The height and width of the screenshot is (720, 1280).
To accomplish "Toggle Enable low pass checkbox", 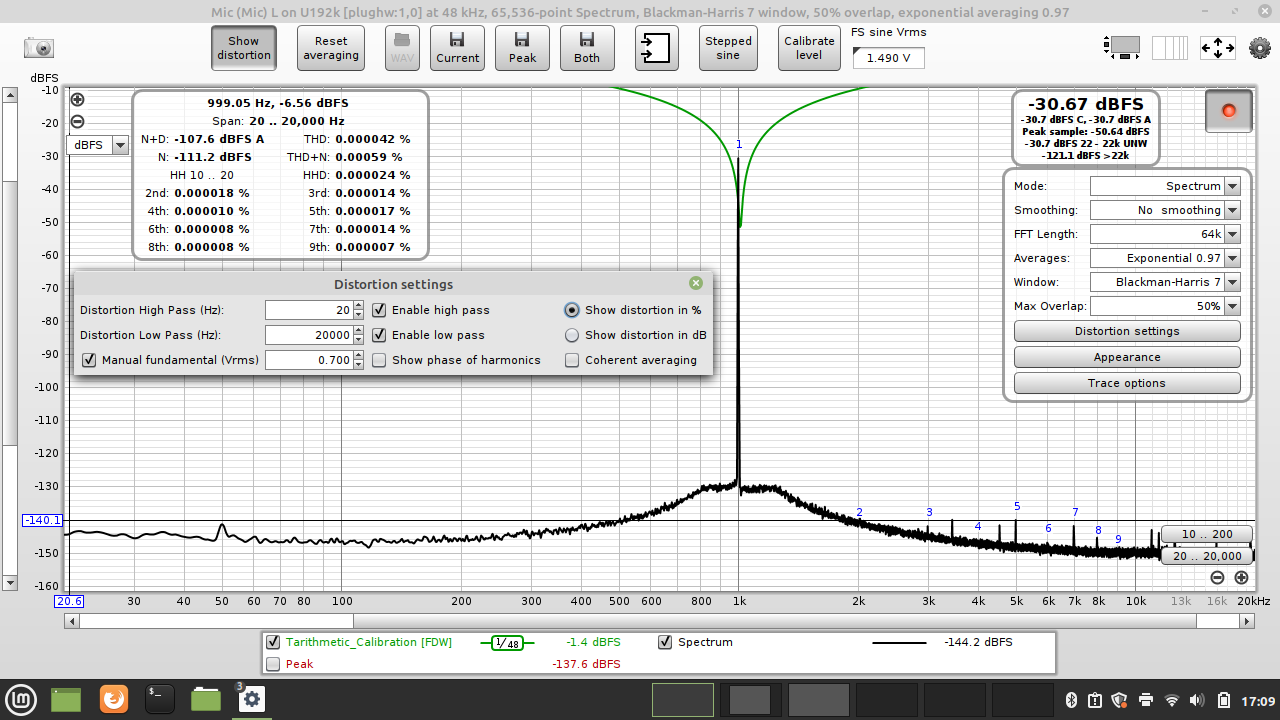I will (x=379, y=335).
